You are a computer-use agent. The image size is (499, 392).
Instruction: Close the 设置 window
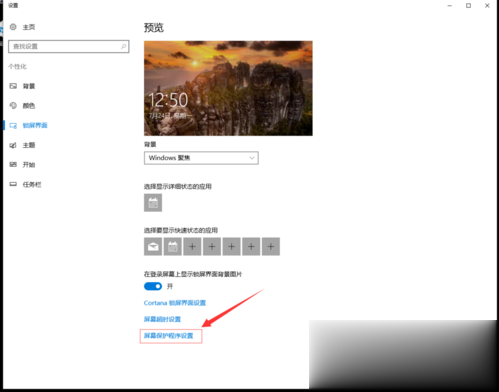click(487, 6)
